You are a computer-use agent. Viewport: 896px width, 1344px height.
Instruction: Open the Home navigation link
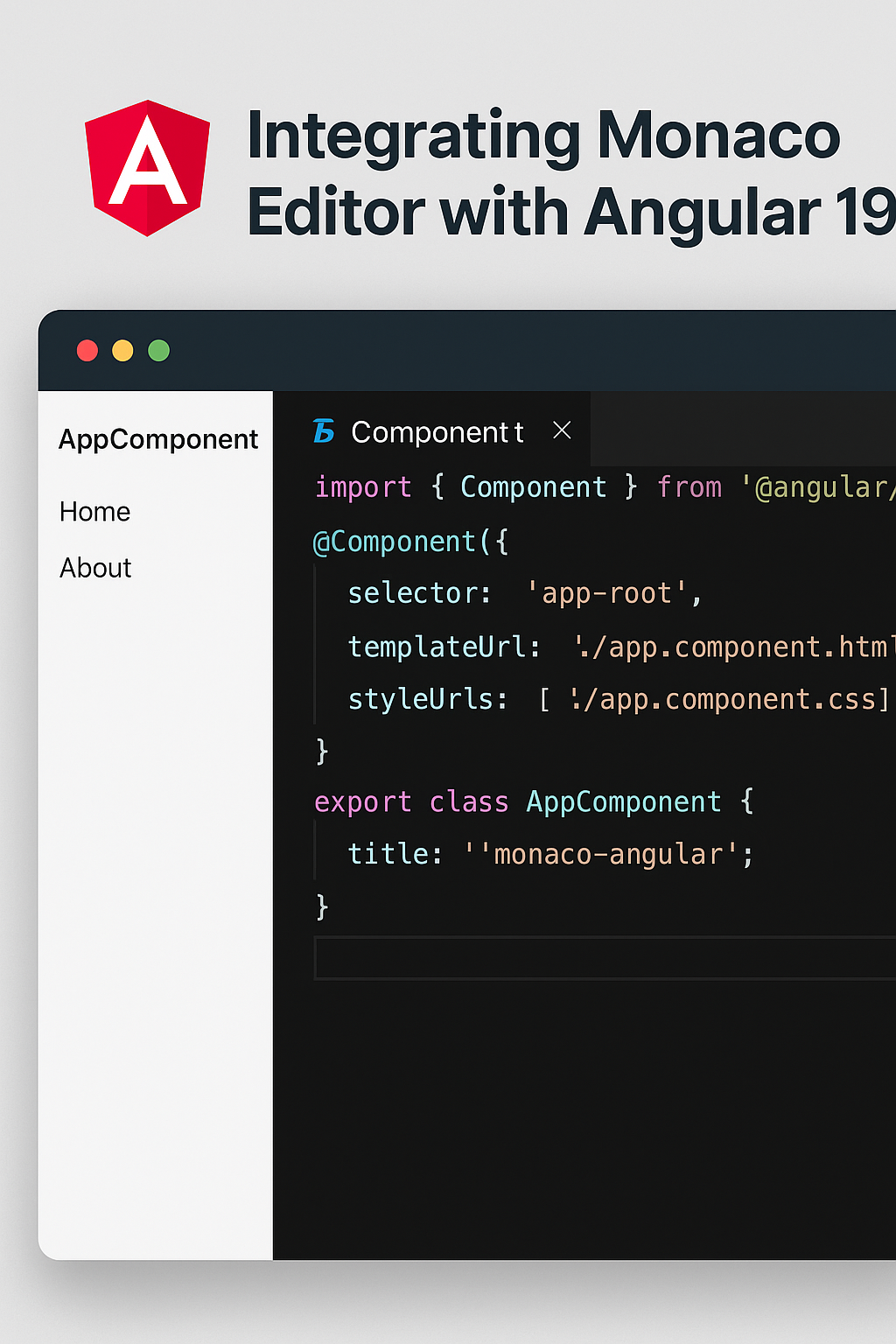(x=94, y=512)
